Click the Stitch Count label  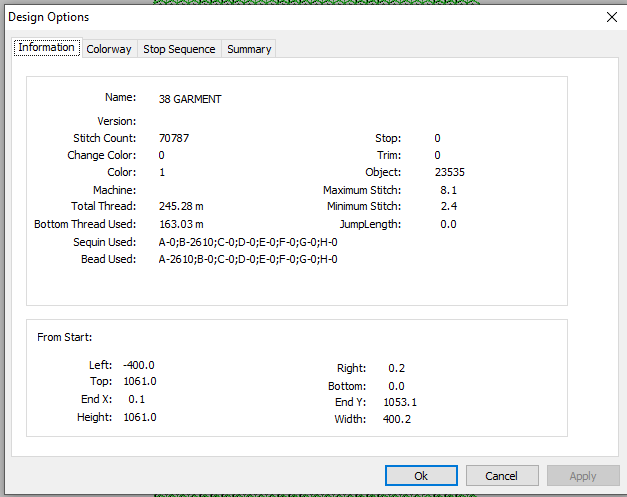click(105, 138)
